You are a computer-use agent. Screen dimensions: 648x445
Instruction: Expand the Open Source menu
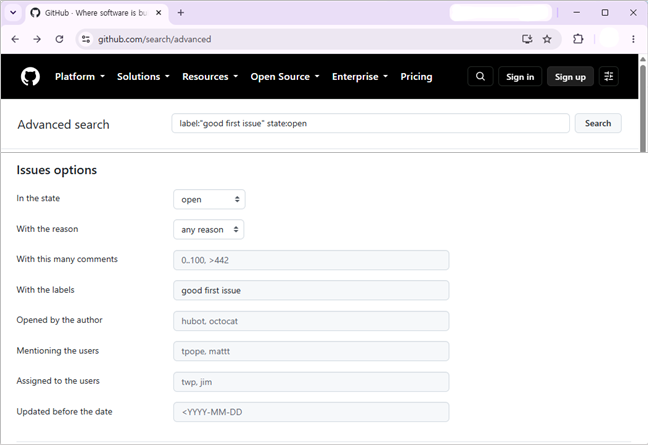click(x=285, y=76)
